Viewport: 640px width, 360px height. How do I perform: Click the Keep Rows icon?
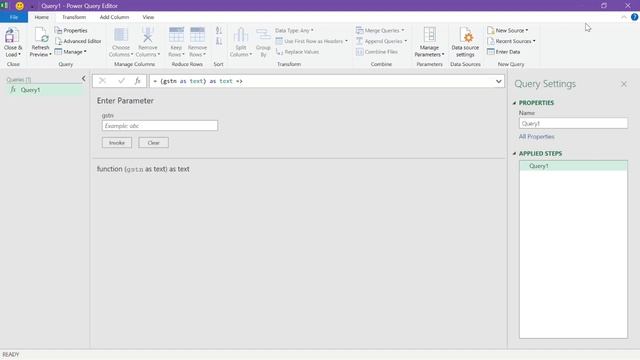(x=176, y=35)
